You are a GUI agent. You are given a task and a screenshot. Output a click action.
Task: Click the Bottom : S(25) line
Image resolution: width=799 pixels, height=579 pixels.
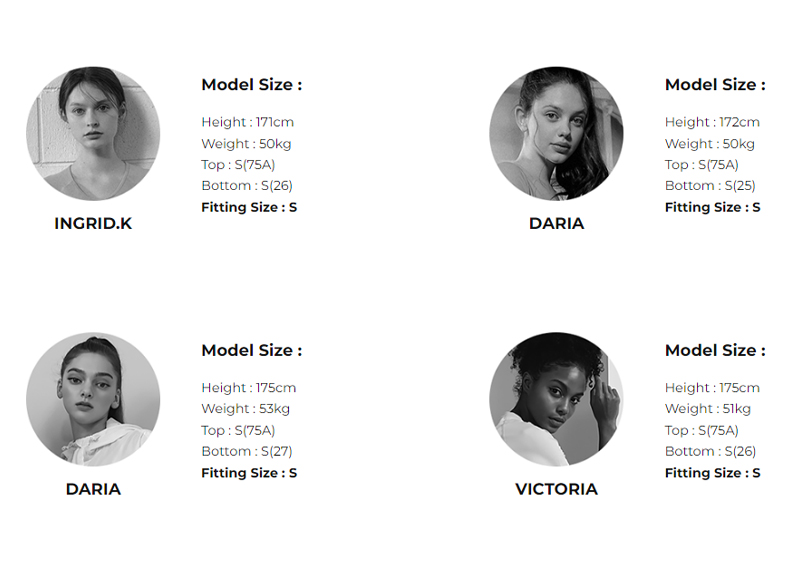click(x=710, y=186)
